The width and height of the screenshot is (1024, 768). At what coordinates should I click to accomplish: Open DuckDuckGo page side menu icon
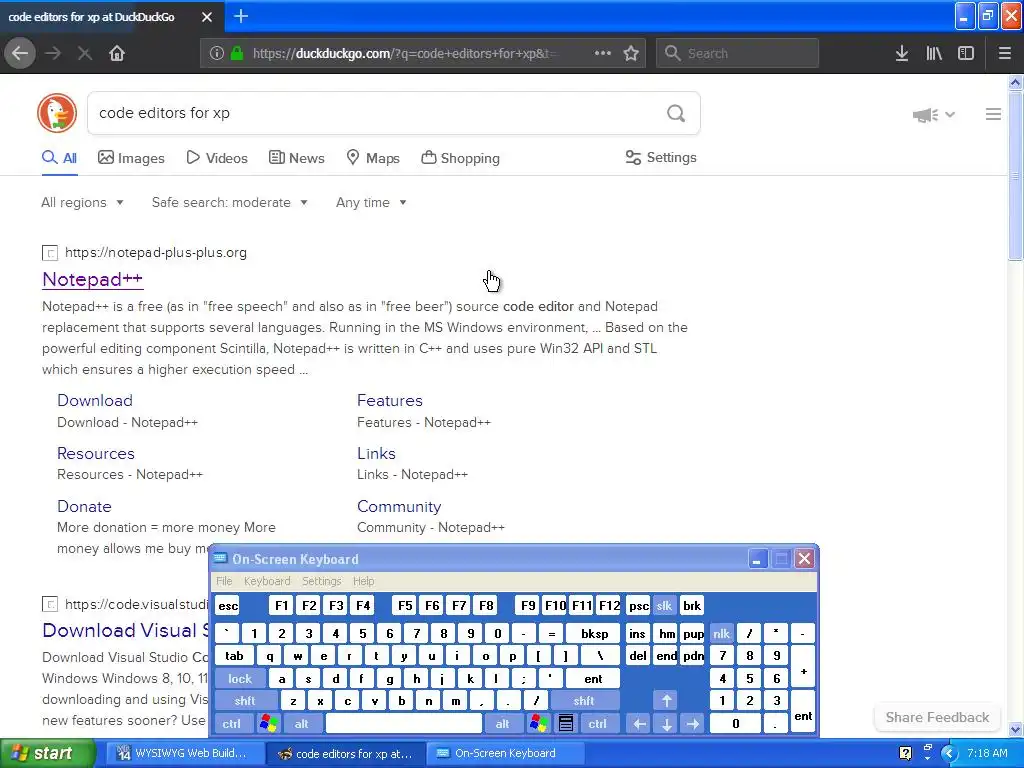(993, 114)
